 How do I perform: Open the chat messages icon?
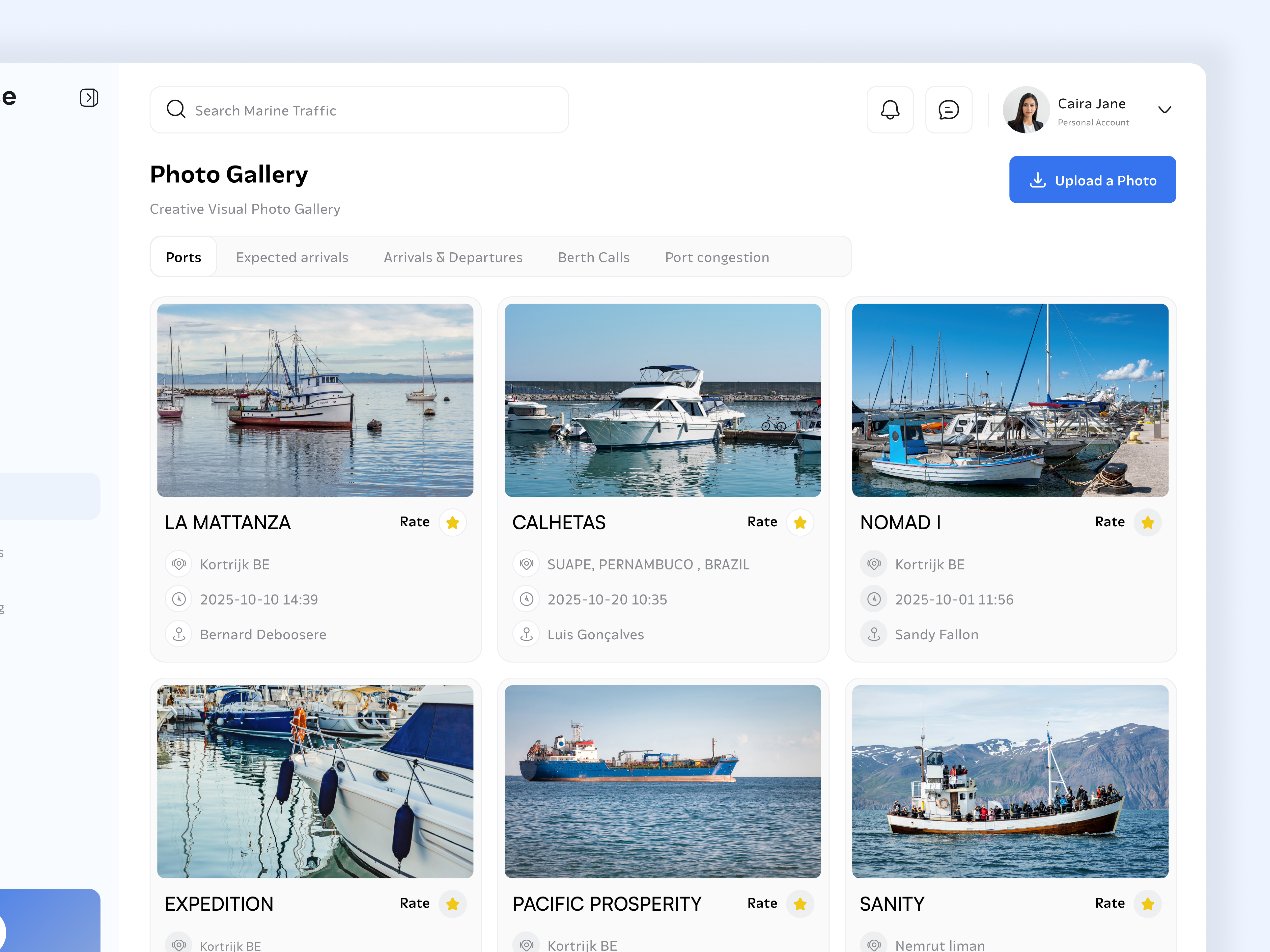click(x=949, y=110)
